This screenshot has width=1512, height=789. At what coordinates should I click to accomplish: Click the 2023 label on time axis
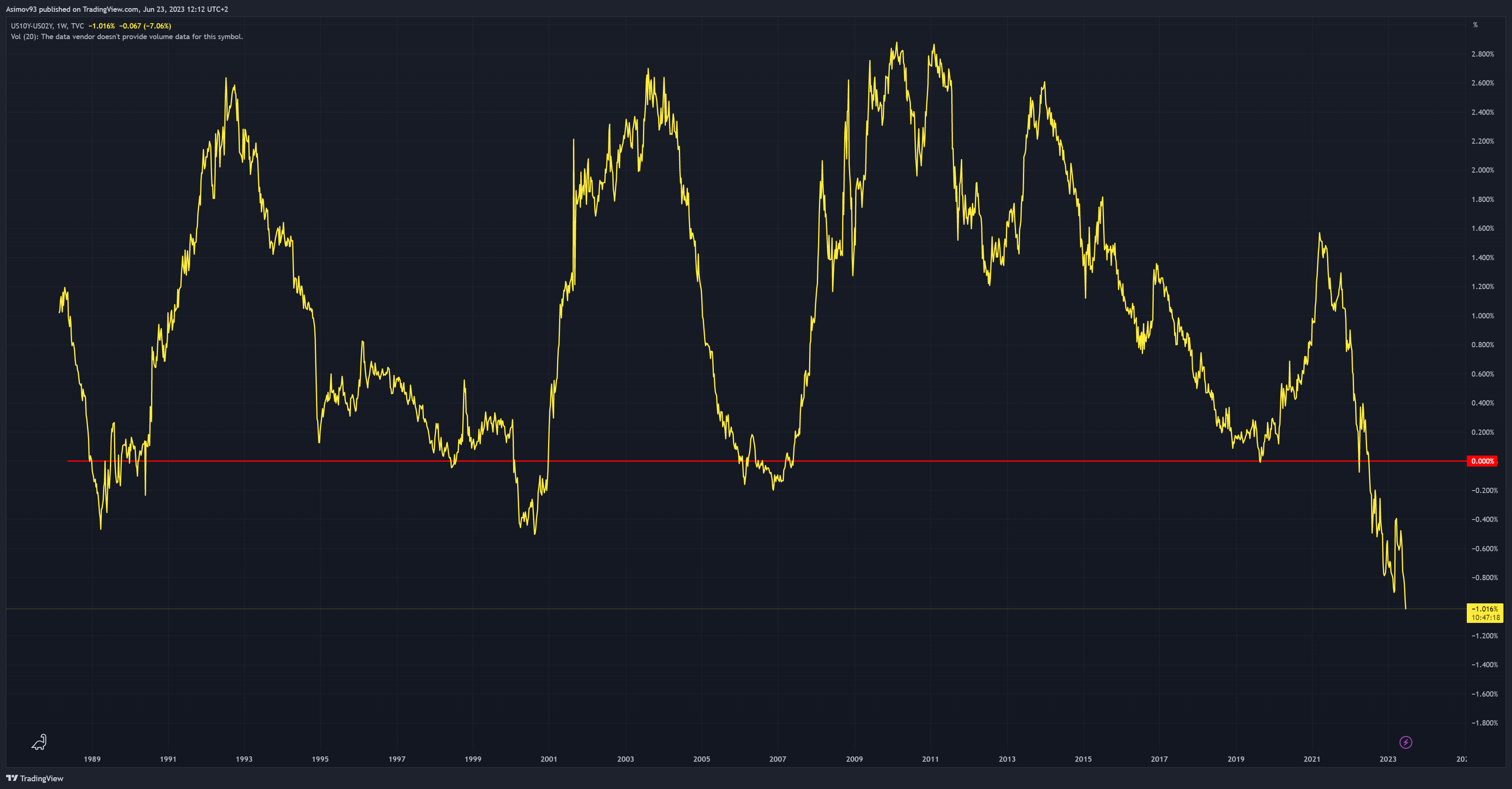(1387, 759)
